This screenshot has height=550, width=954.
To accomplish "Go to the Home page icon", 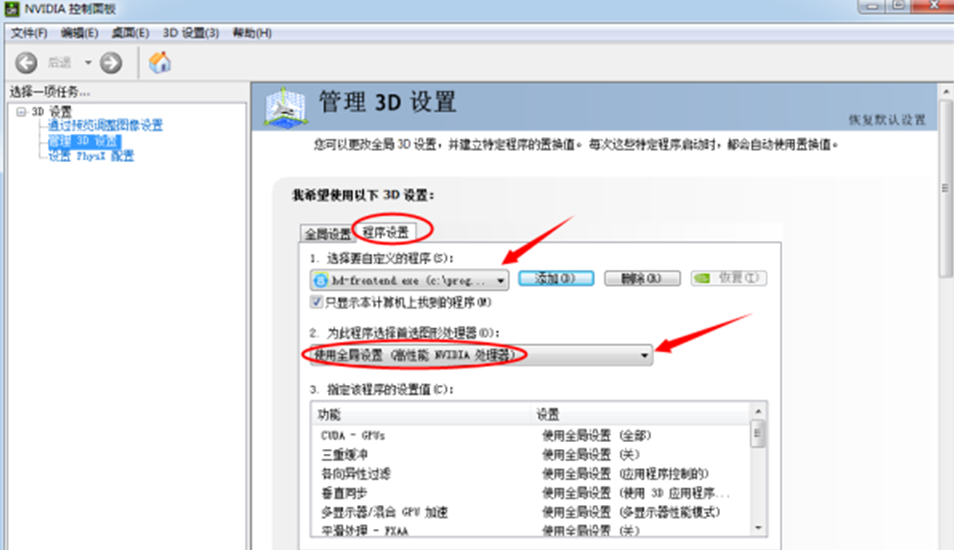I will tap(160, 61).
